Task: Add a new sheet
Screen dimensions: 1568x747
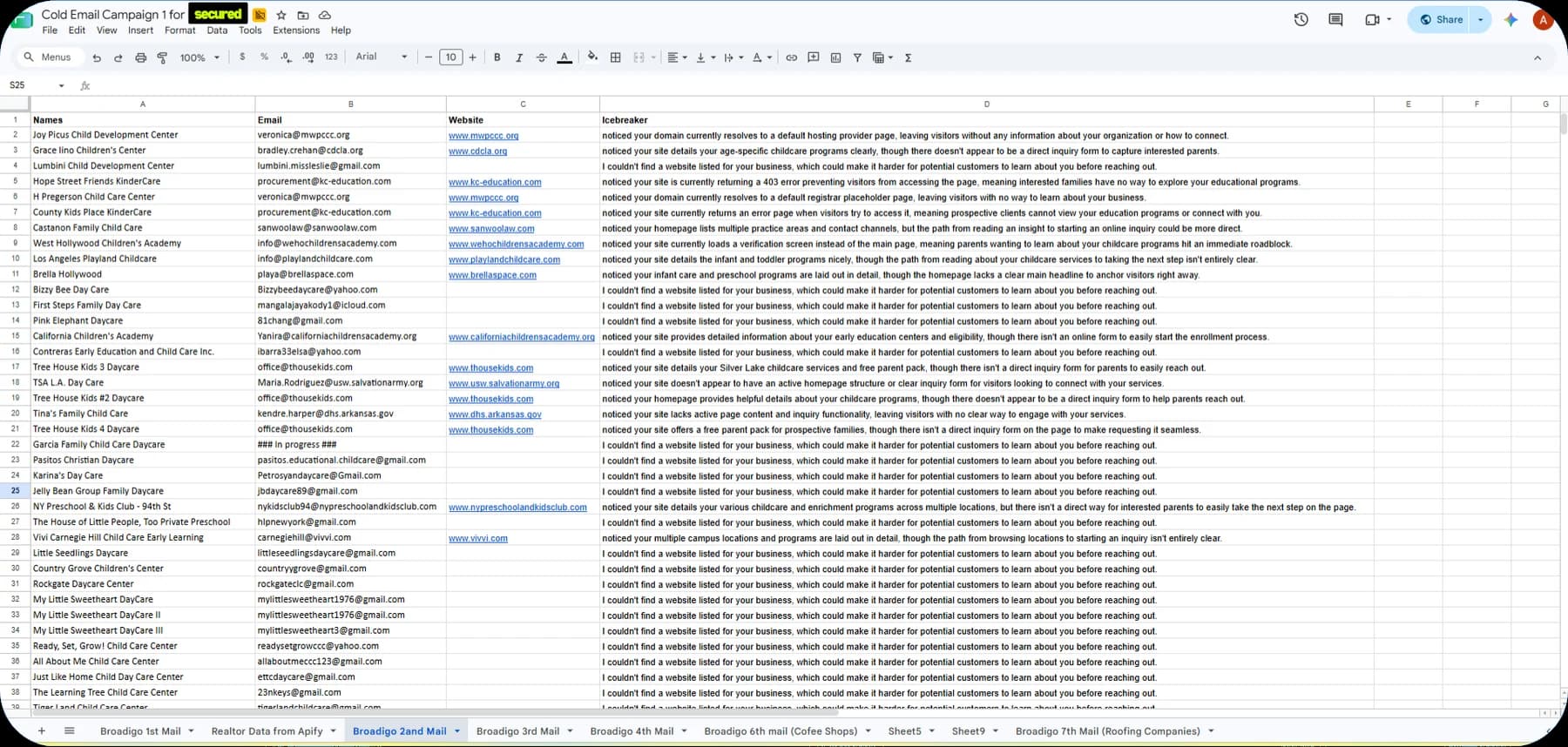Action: tap(41, 731)
